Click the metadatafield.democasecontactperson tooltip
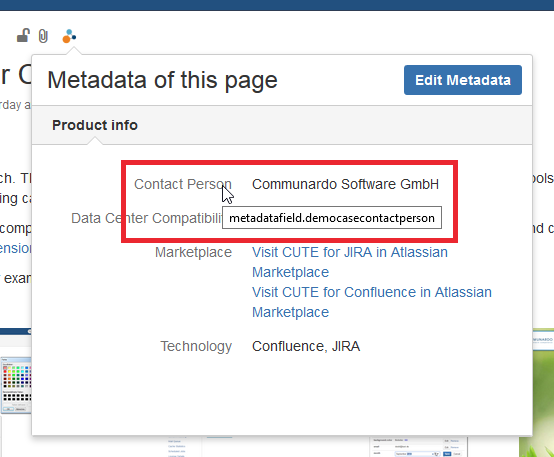 point(332,218)
